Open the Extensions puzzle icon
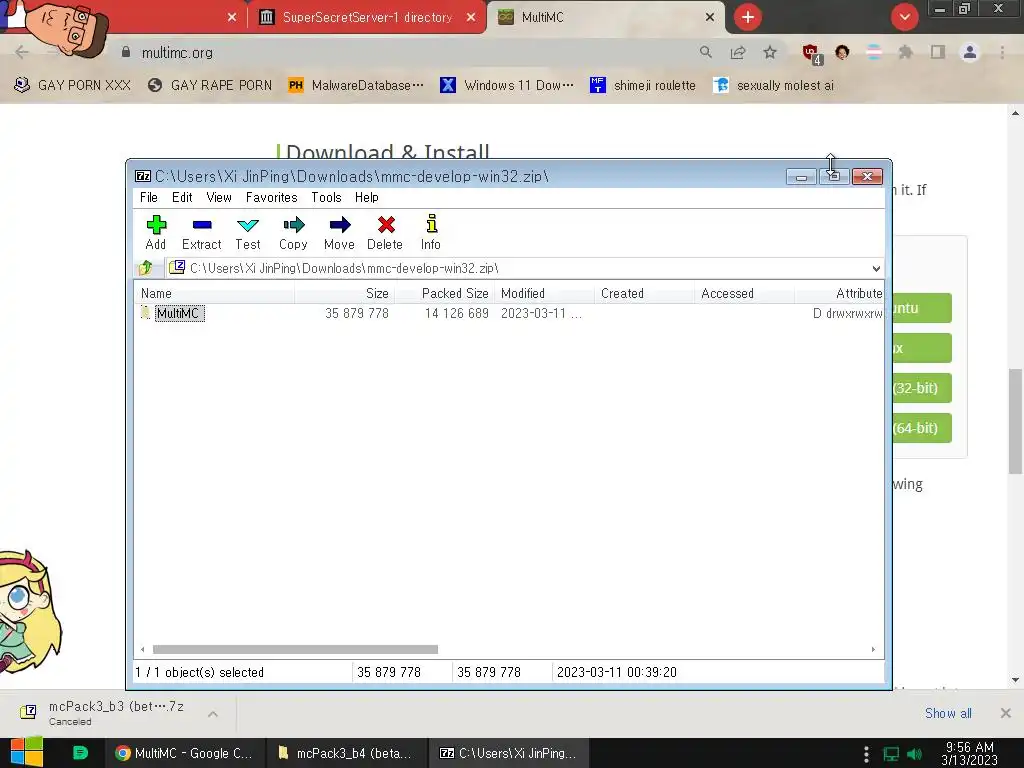This screenshot has width=1024, height=768. [x=905, y=52]
